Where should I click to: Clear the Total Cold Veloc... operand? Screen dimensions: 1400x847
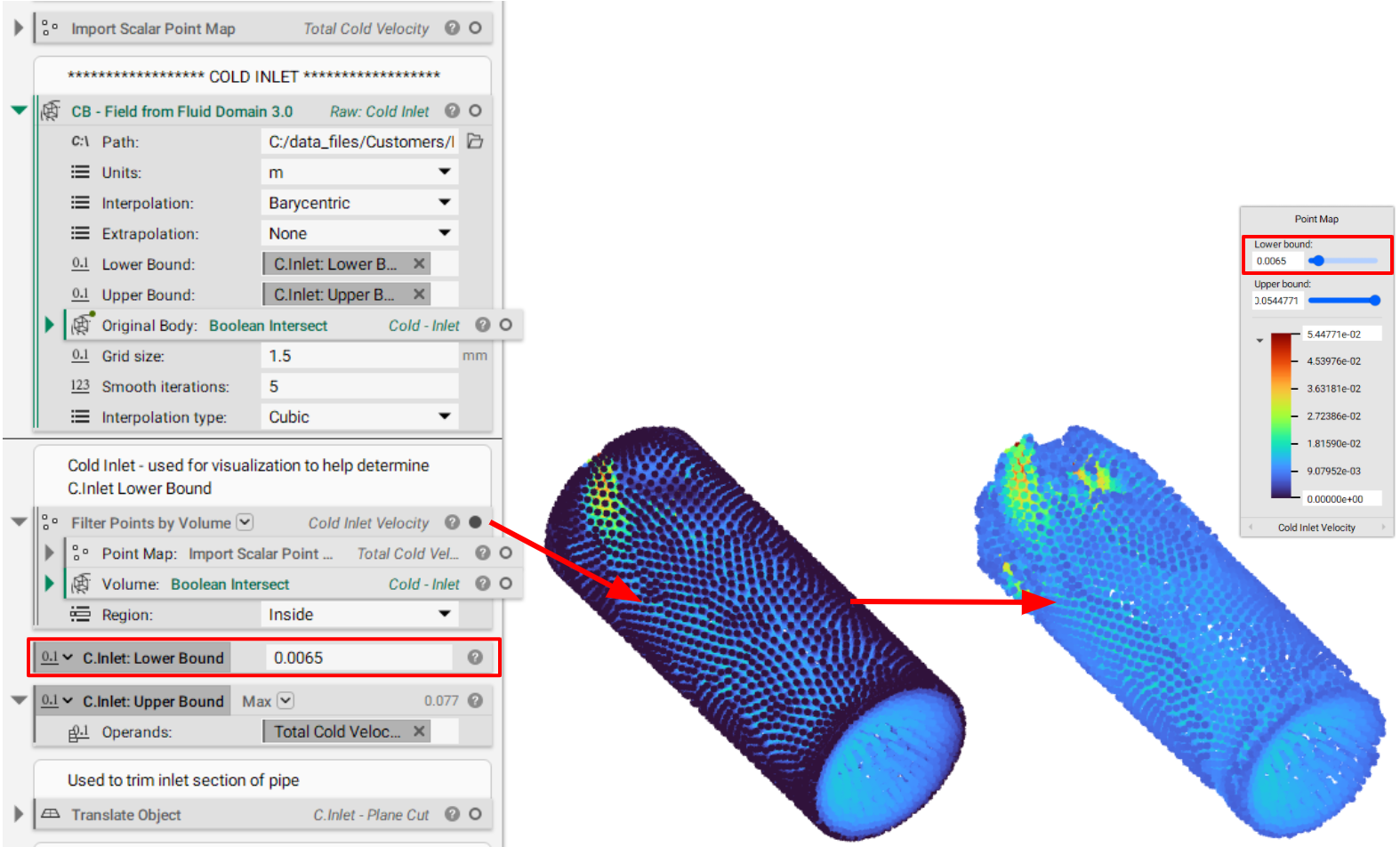click(x=419, y=731)
